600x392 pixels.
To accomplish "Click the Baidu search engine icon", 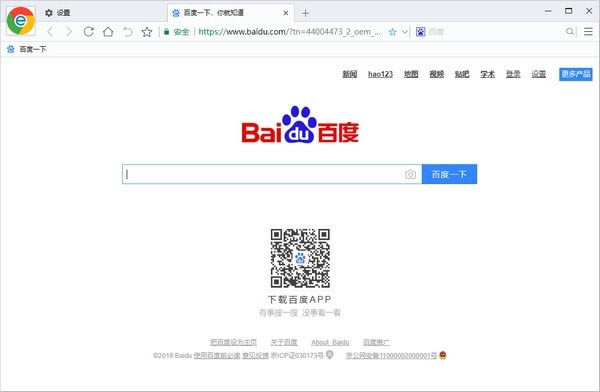I will 421,32.
